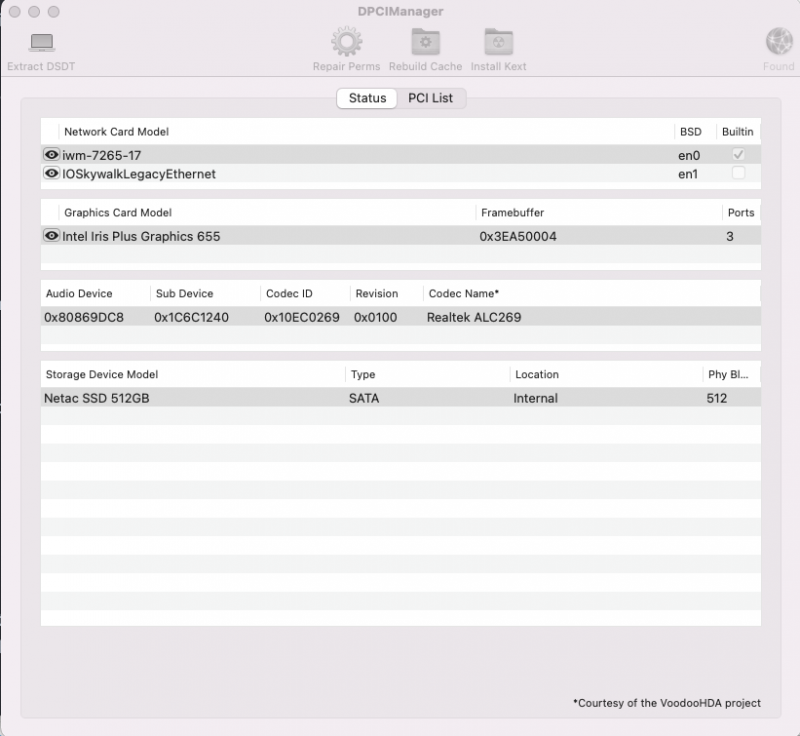The width and height of the screenshot is (800, 736).
Task: Open the Install Kext folder icon
Action: pyautogui.click(x=498, y=42)
